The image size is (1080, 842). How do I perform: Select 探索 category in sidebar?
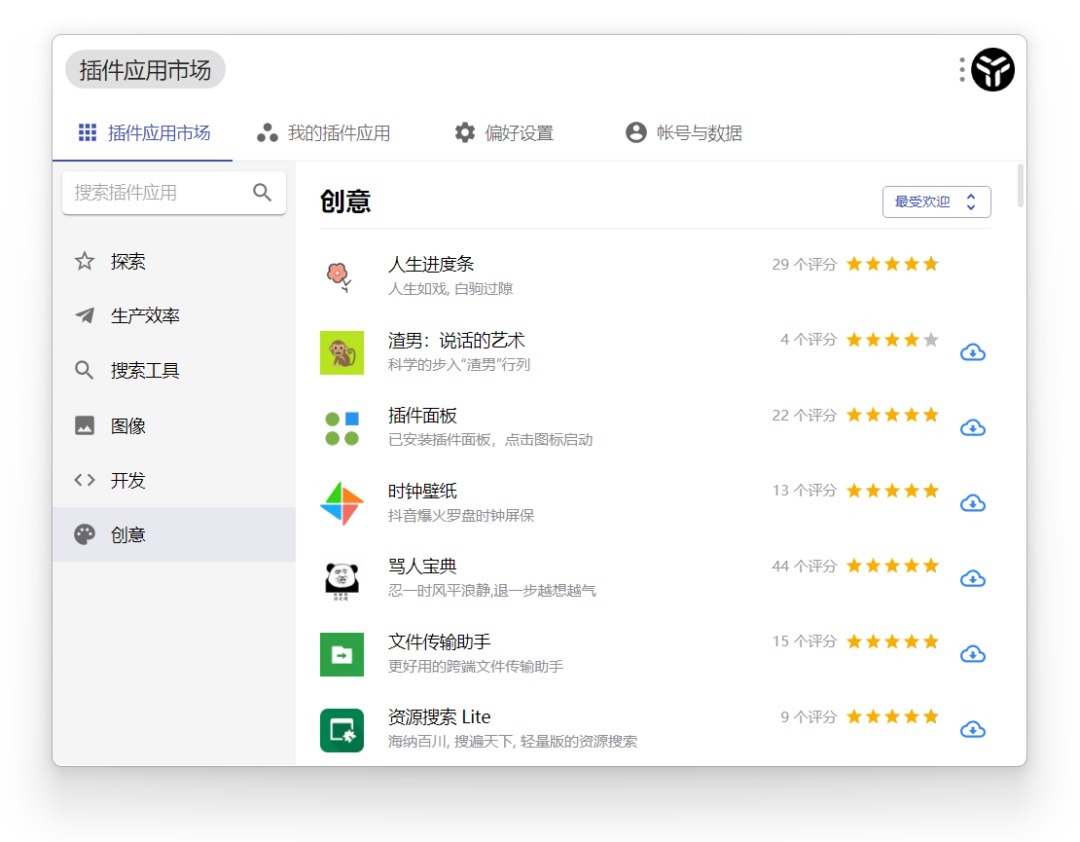128,262
